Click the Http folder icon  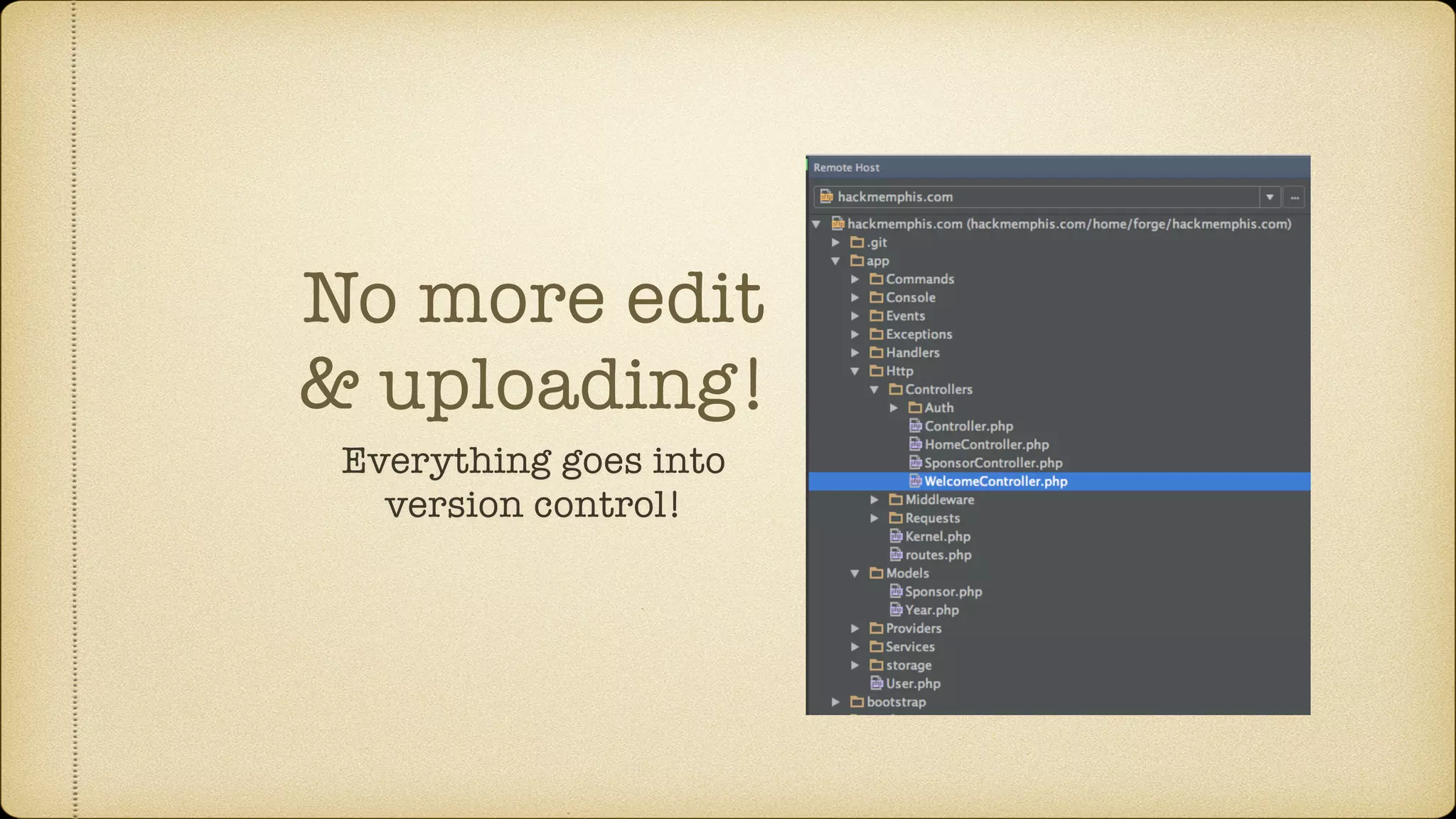tap(877, 371)
